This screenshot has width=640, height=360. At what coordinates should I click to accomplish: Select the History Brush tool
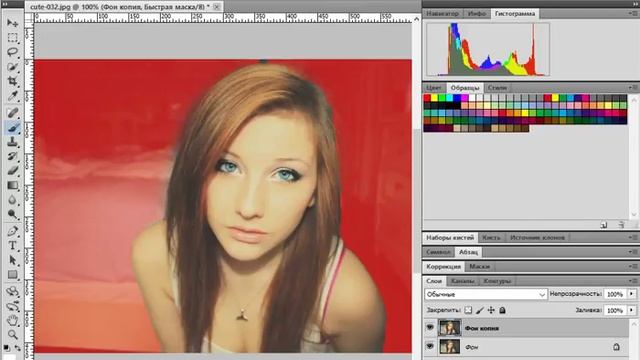[12, 157]
